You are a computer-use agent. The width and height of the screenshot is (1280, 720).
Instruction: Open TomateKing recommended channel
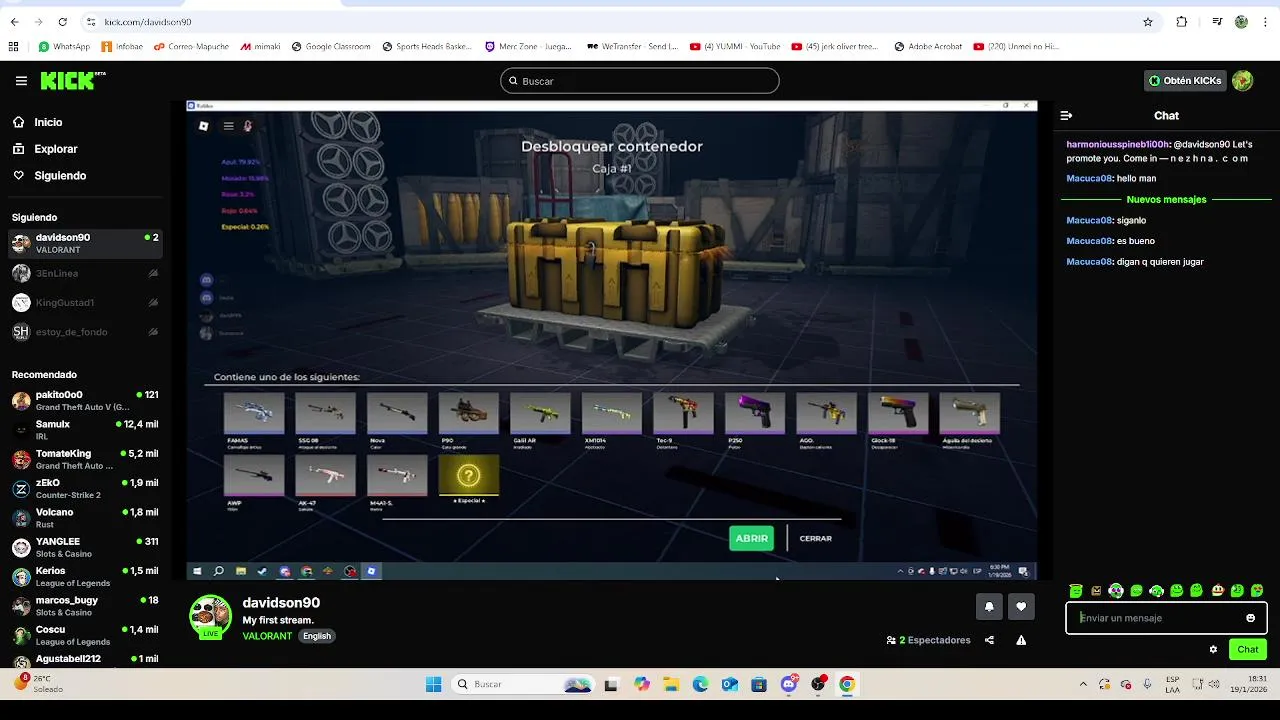point(85,459)
